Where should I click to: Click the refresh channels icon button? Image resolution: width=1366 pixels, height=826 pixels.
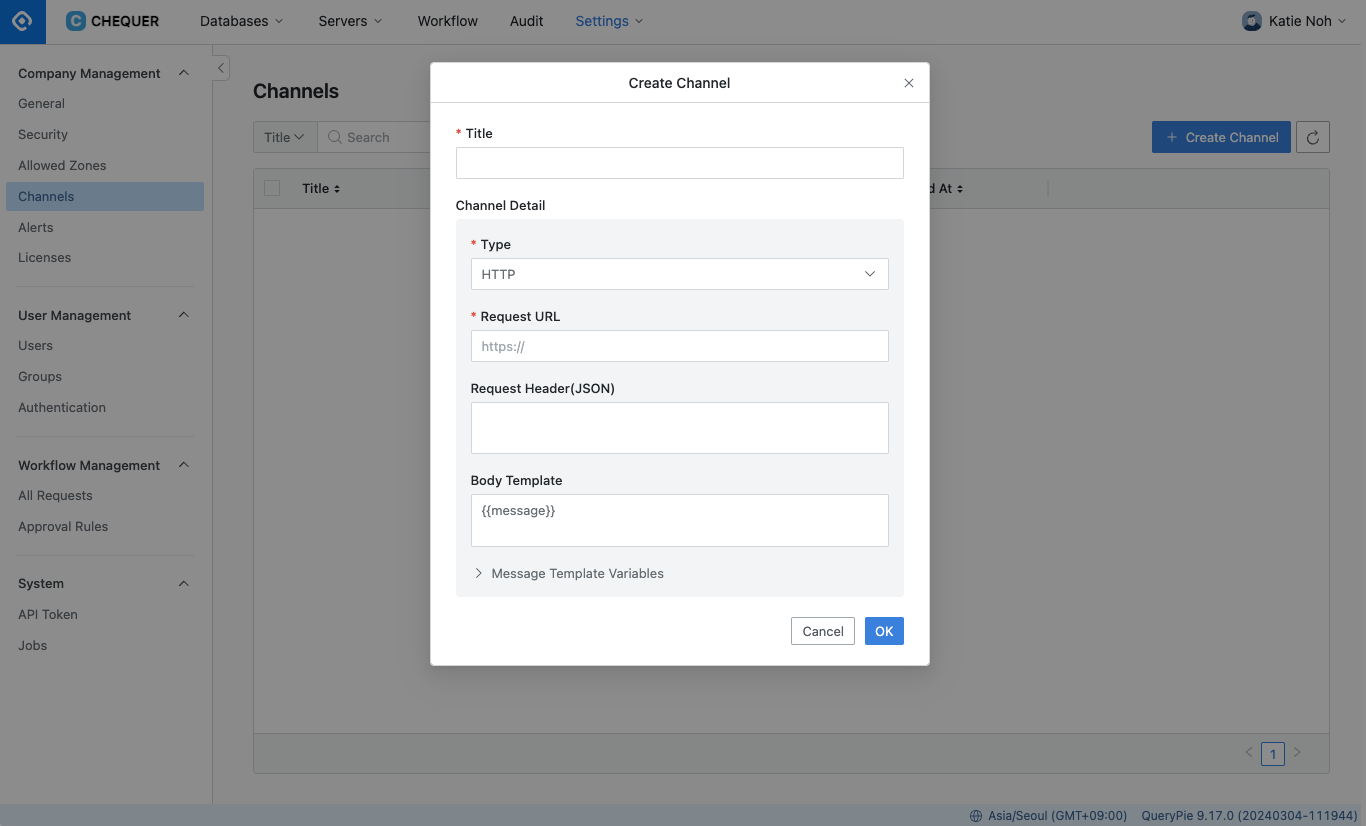pyautogui.click(x=1312, y=137)
